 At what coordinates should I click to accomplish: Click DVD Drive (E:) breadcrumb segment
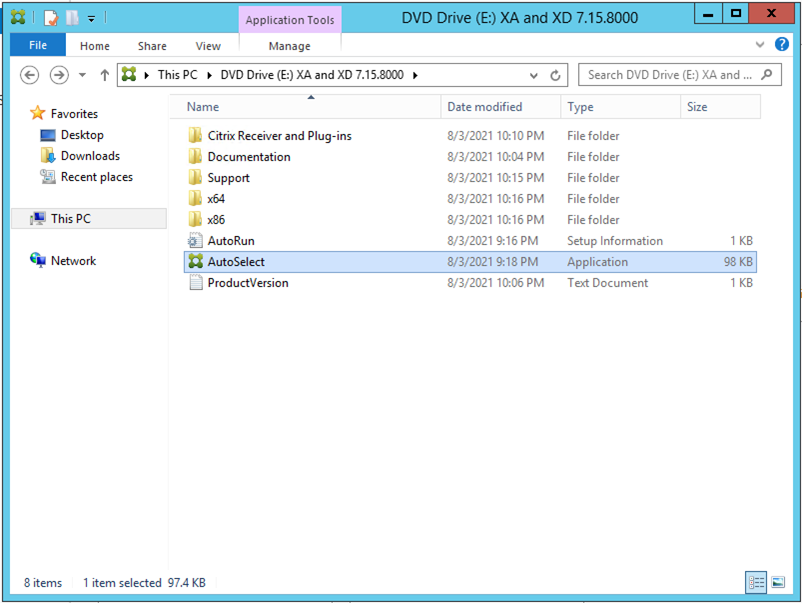tap(312, 75)
